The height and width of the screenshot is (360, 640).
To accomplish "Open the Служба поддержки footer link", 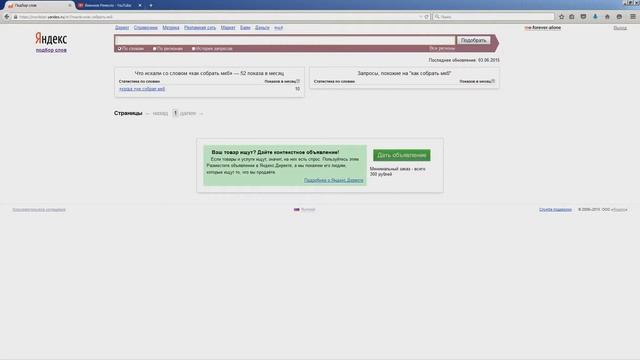I will pos(555,209).
